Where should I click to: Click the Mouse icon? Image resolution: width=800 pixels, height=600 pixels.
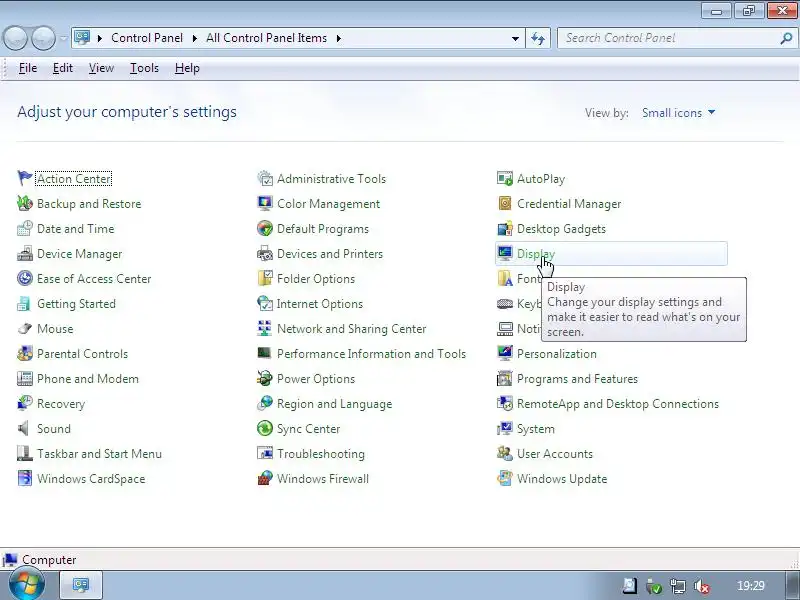24,328
